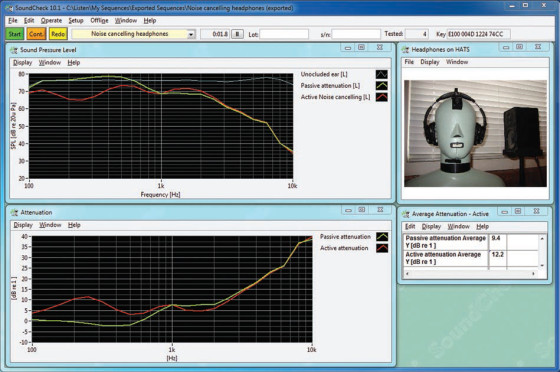
Task: Click the Average Attenuation table's scroll-down arrow
Action: tap(542, 265)
